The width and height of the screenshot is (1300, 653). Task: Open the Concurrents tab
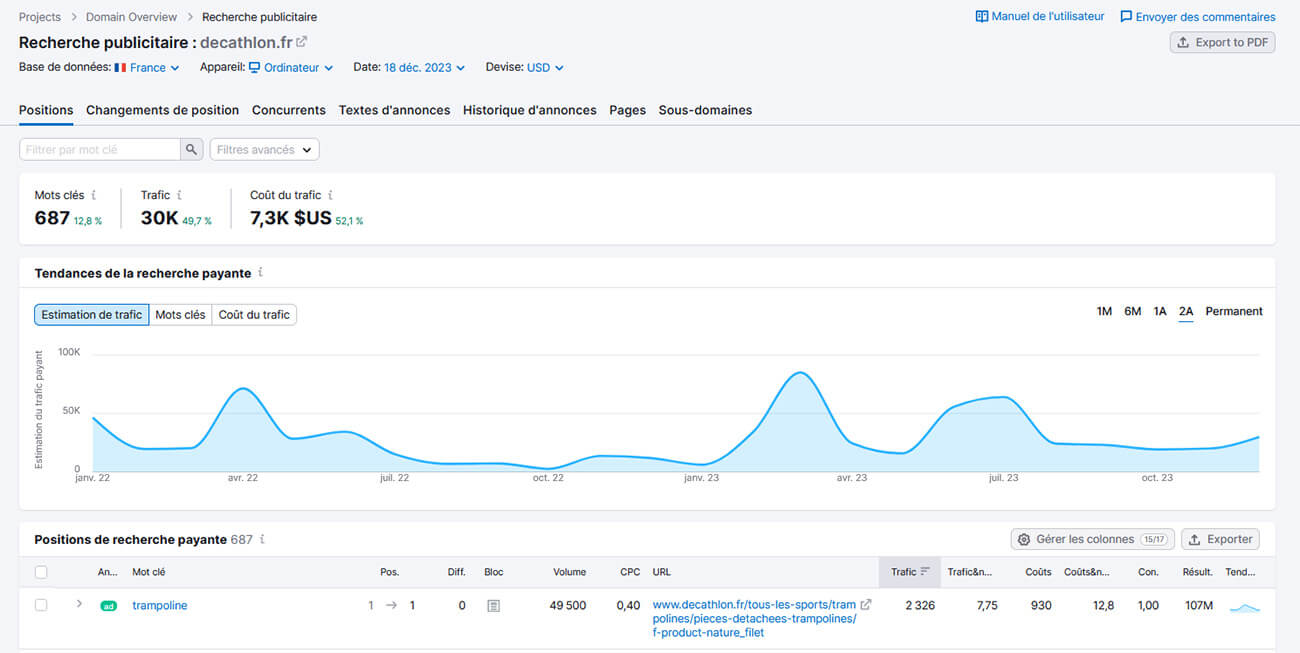(x=289, y=110)
